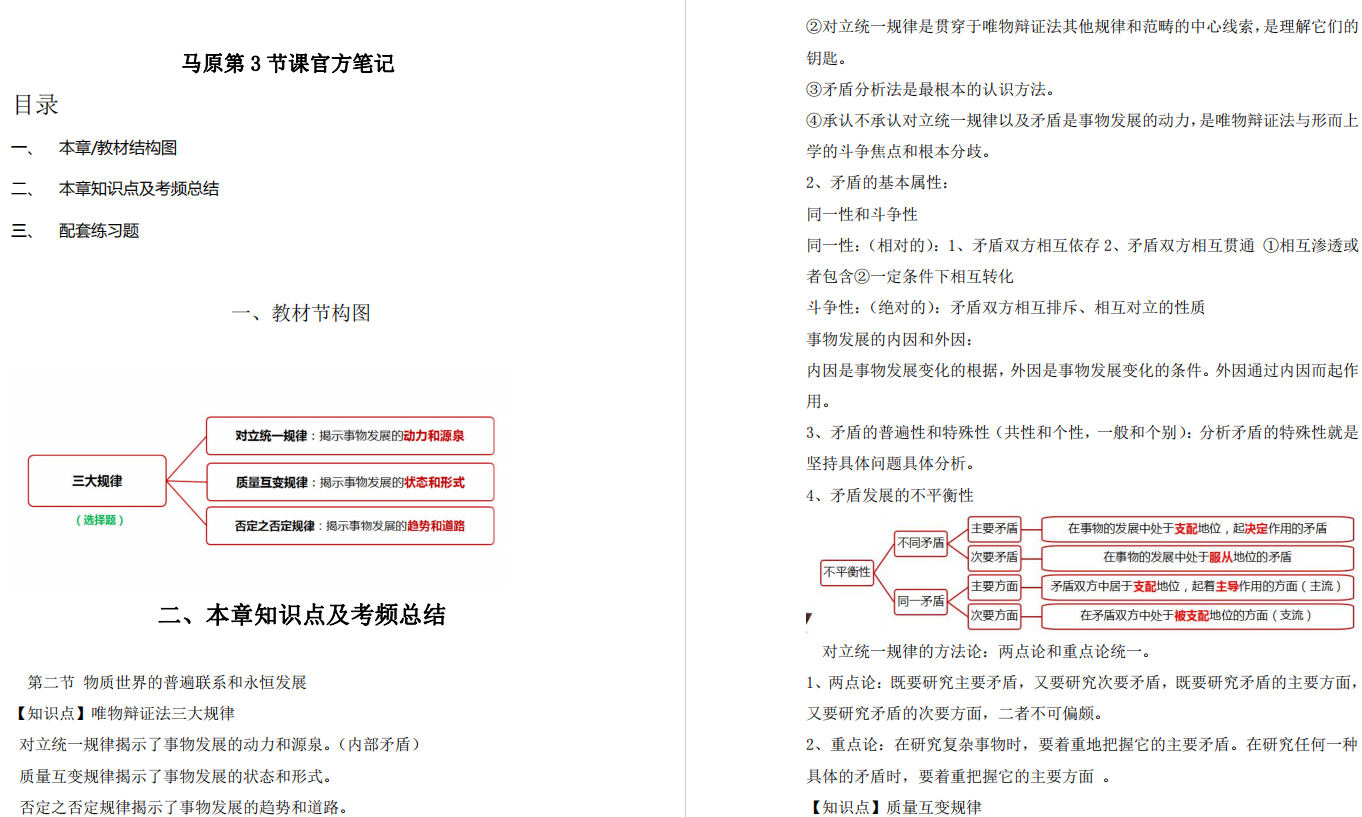1362x817 pixels.
Task: Click line 第二节 物质世界的普遍联系和永恒发展
Action: (x=167, y=683)
